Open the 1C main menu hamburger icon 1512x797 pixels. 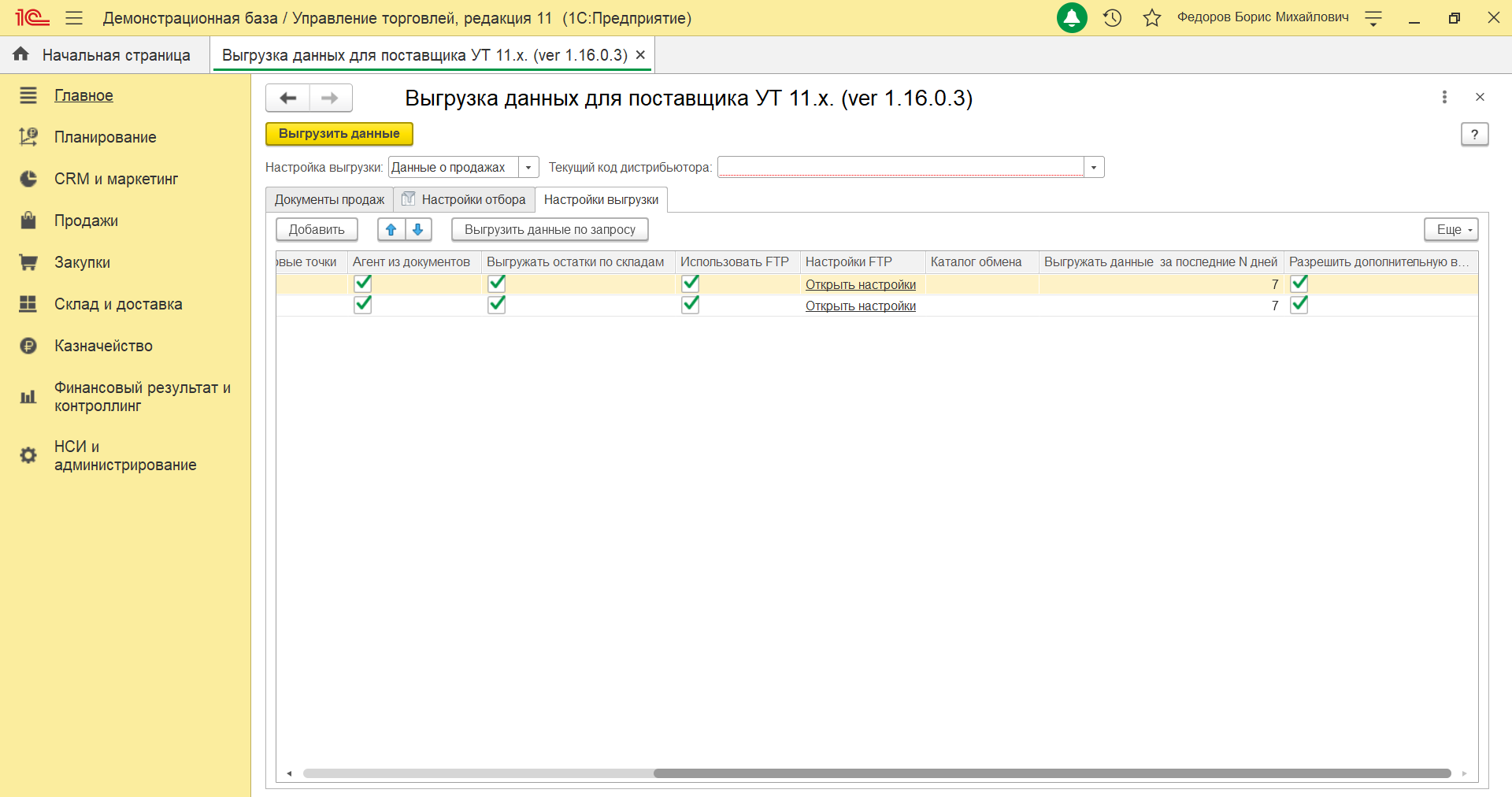[x=74, y=17]
